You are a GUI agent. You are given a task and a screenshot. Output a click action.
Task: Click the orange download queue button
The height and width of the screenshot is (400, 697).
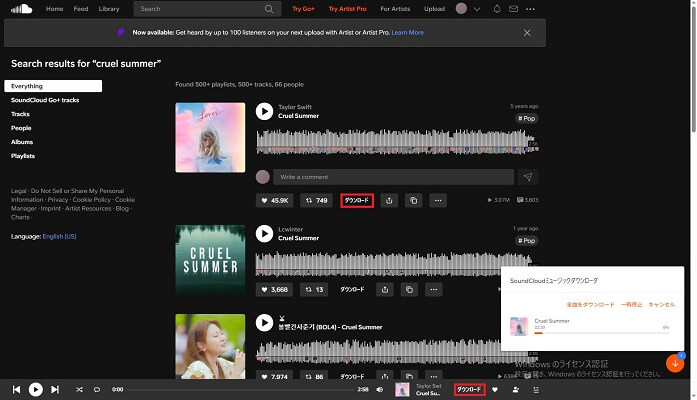[x=675, y=364]
